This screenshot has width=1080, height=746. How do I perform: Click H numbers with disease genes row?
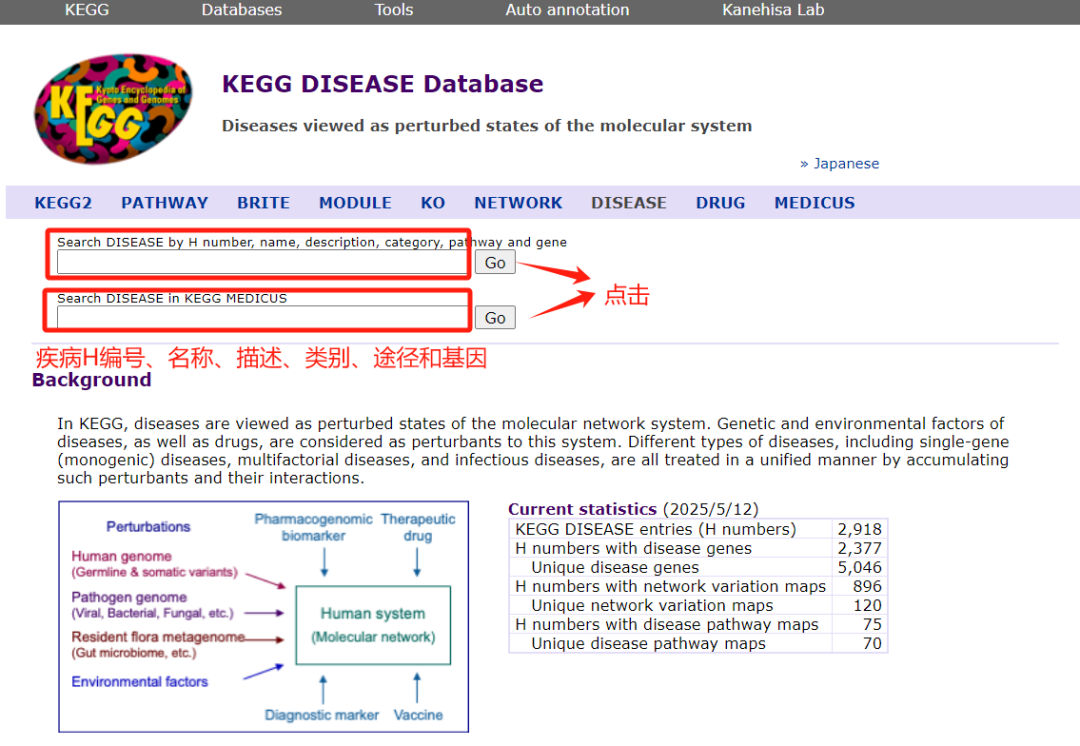pyautogui.click(x=634, y=548)
